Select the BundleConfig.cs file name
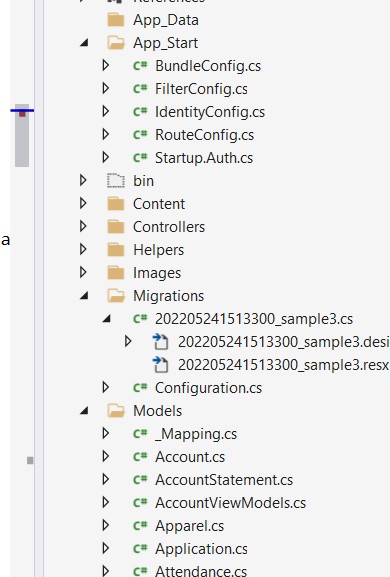 [208, 66]
